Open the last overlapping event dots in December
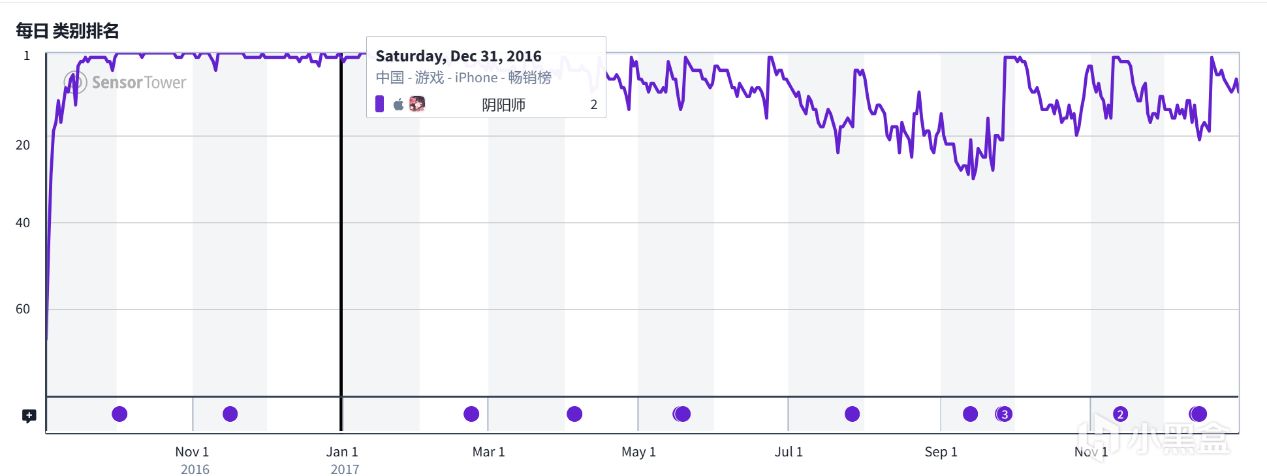 pos(1198,414)
